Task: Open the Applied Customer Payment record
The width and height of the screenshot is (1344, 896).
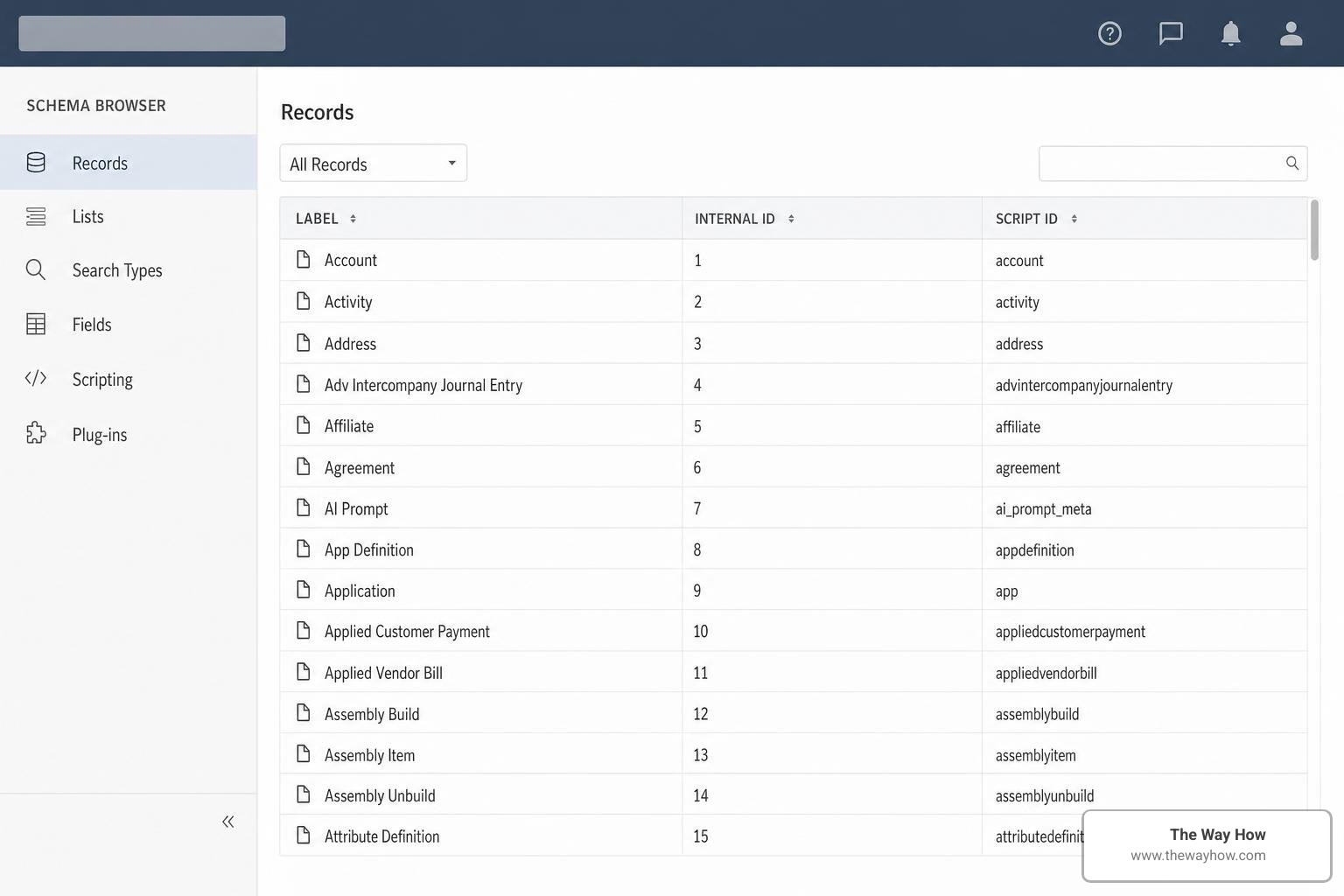Action: tap(407, 631)
